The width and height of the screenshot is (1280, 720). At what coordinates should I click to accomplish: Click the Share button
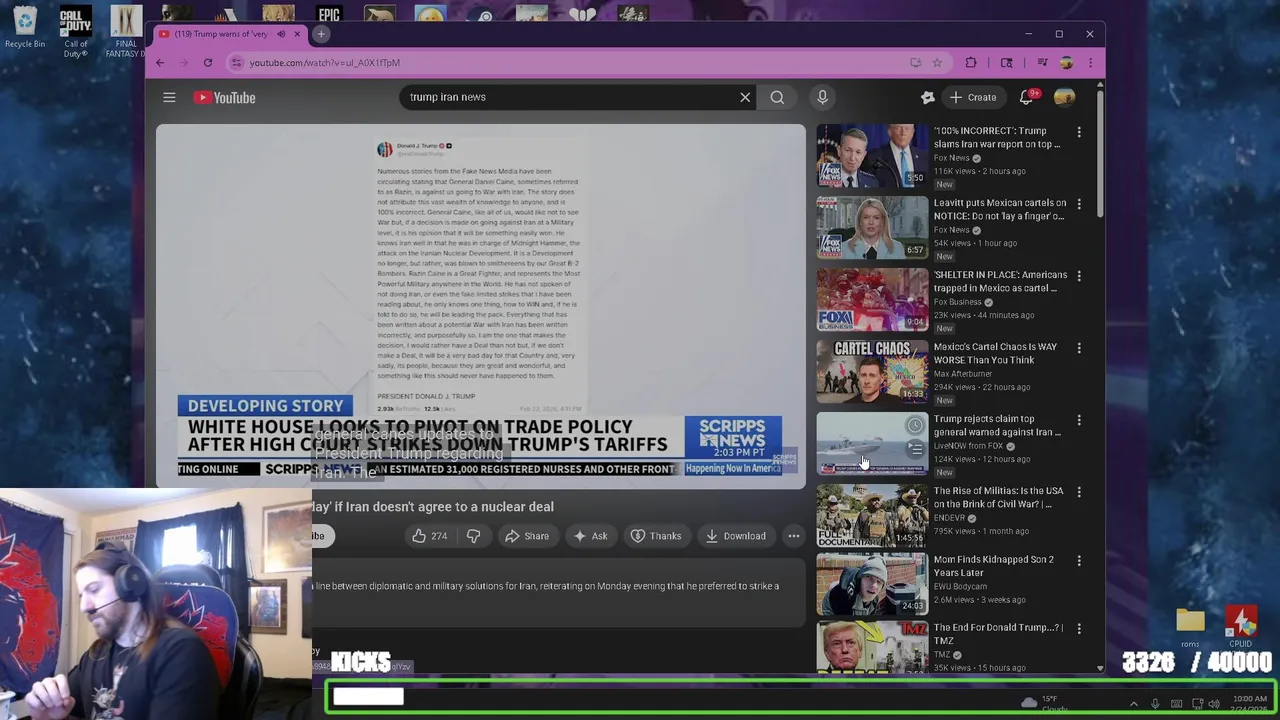coord(527,536)
